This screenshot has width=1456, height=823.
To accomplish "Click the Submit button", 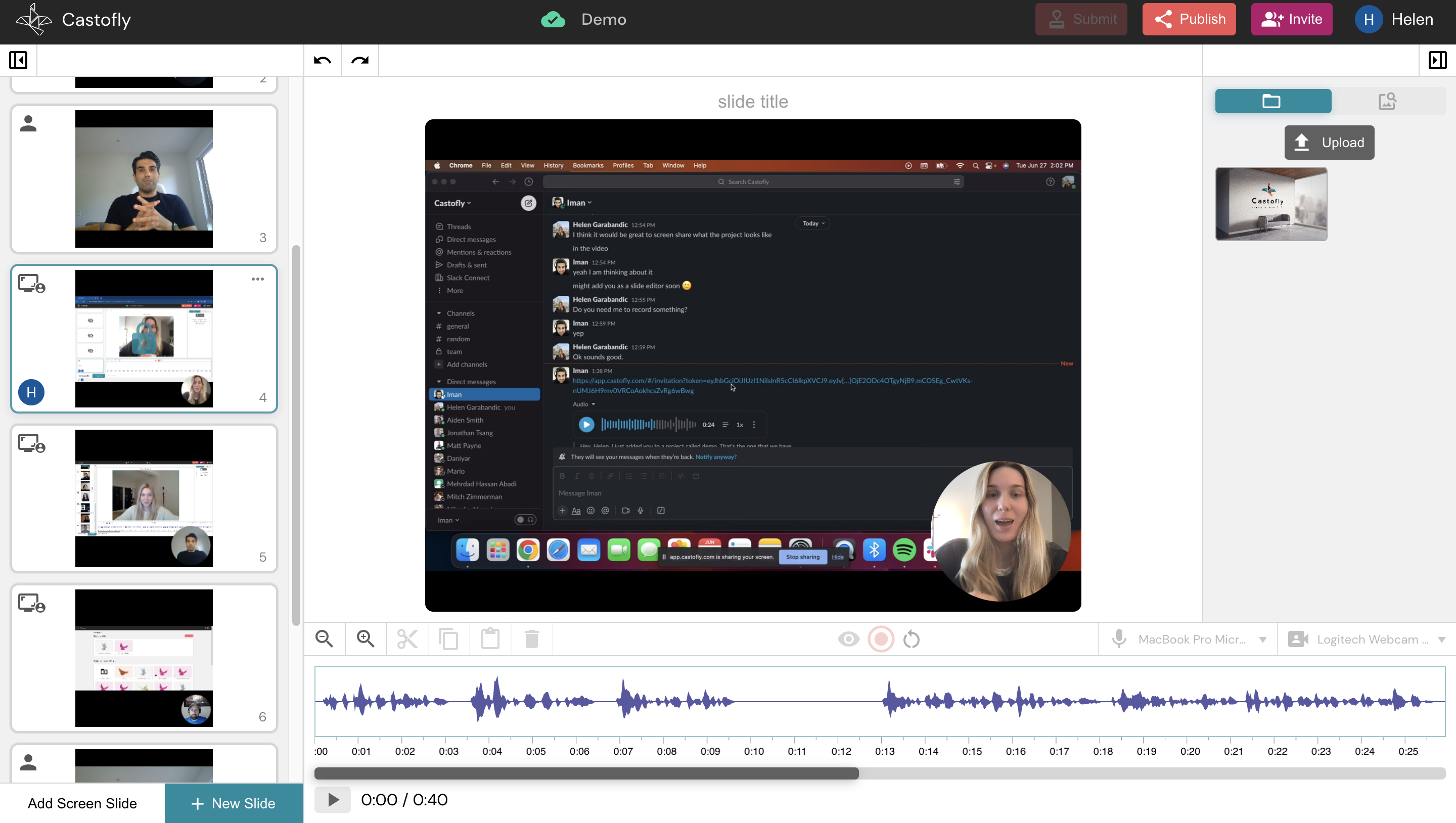I will (1081, 19).
